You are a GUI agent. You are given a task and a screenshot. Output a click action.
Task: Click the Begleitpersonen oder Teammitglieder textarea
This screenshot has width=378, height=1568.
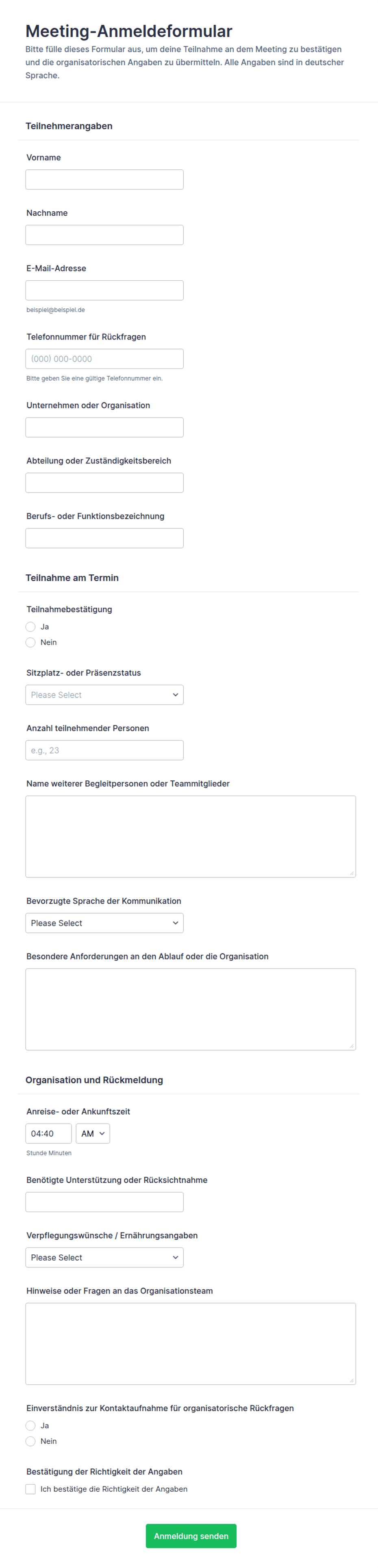(x=191, y=837)
